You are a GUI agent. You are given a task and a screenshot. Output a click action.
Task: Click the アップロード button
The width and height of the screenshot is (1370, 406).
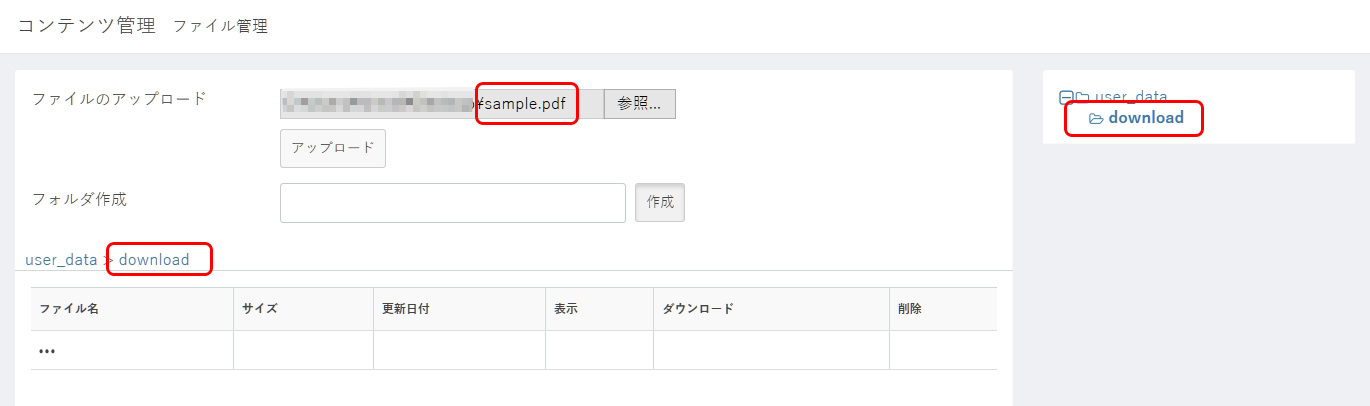click(333, 148)
